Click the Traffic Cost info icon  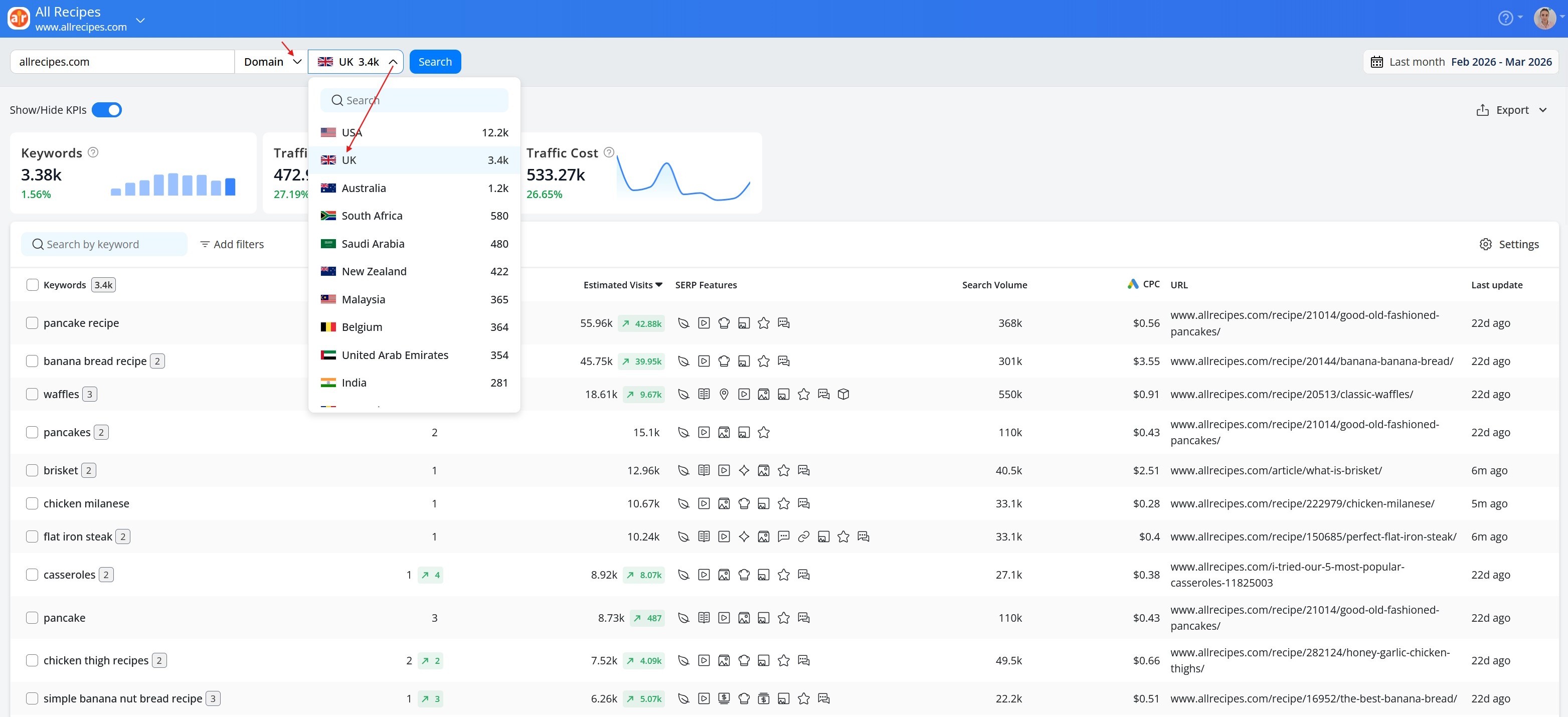click(x=609, y=152)
